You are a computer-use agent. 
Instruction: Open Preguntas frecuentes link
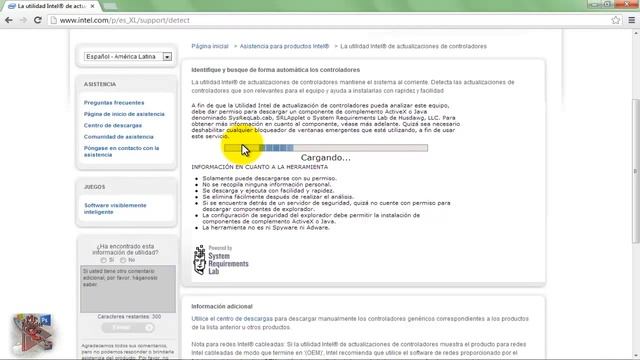114,103
